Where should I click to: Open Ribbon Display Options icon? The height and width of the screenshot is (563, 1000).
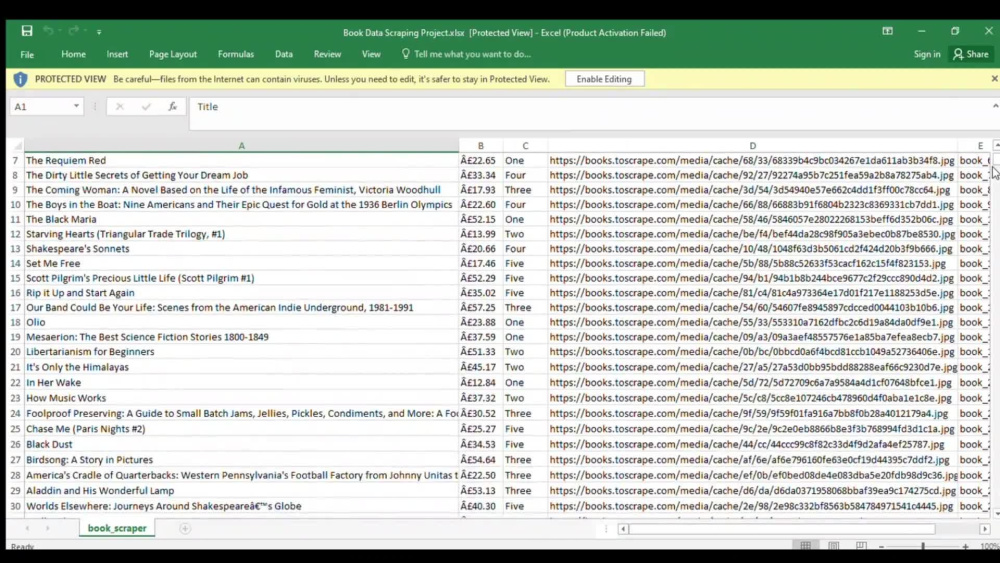(888, 31)
